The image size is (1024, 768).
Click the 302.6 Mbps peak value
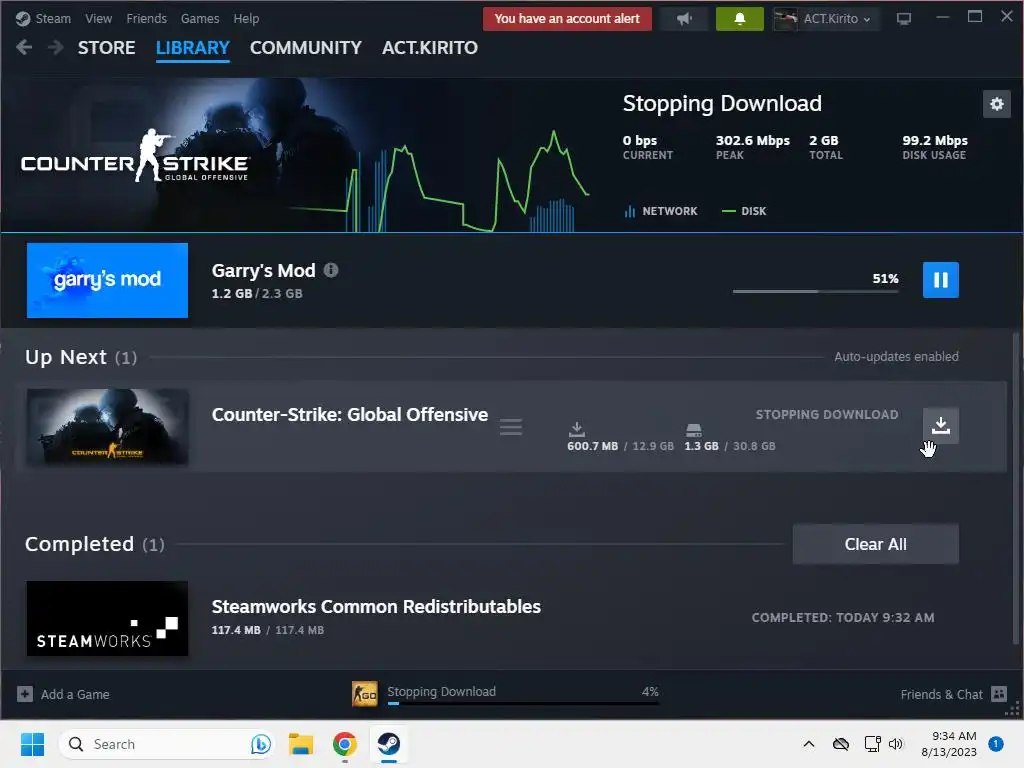[752, 140]
